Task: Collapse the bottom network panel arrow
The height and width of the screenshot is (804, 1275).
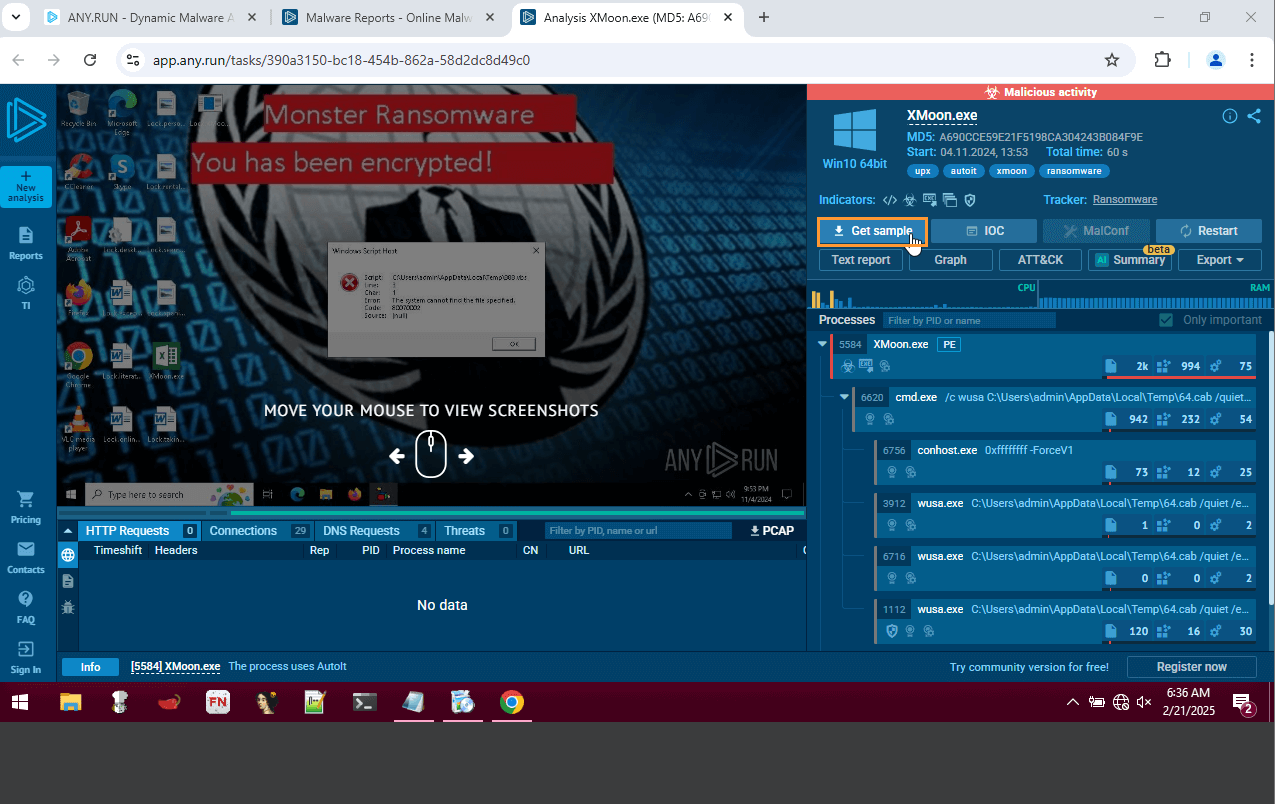Action: point(68,531)
